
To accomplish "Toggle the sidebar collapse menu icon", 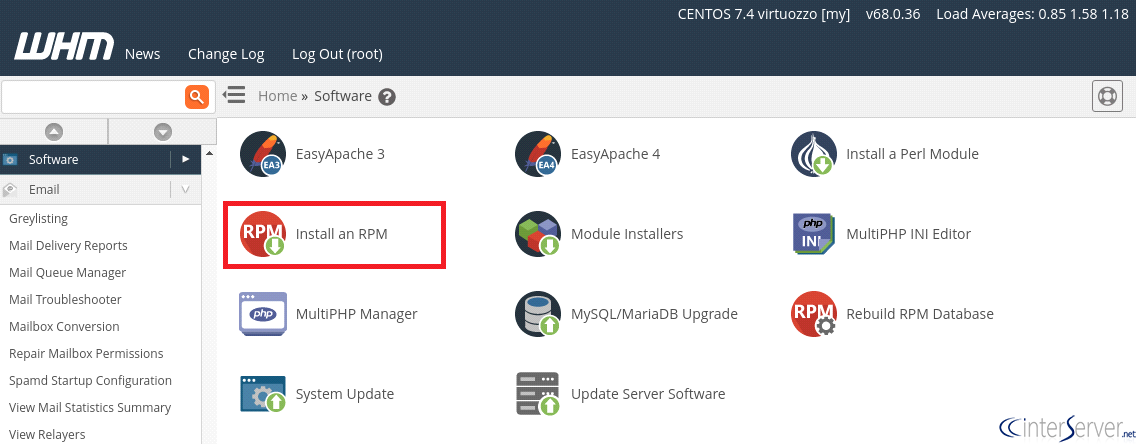I will coord(233,95).
